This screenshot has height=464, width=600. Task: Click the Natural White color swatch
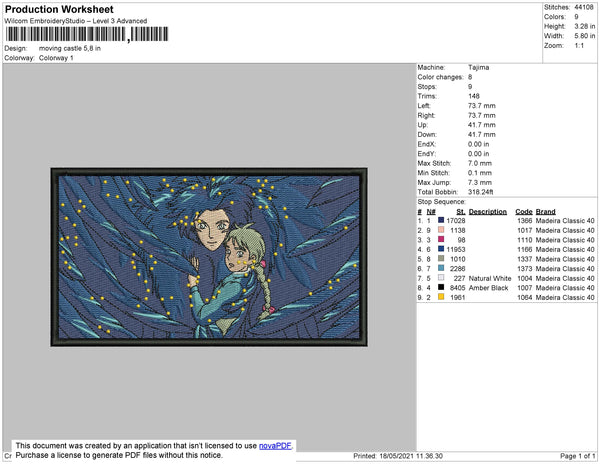[x=441, y=278]
